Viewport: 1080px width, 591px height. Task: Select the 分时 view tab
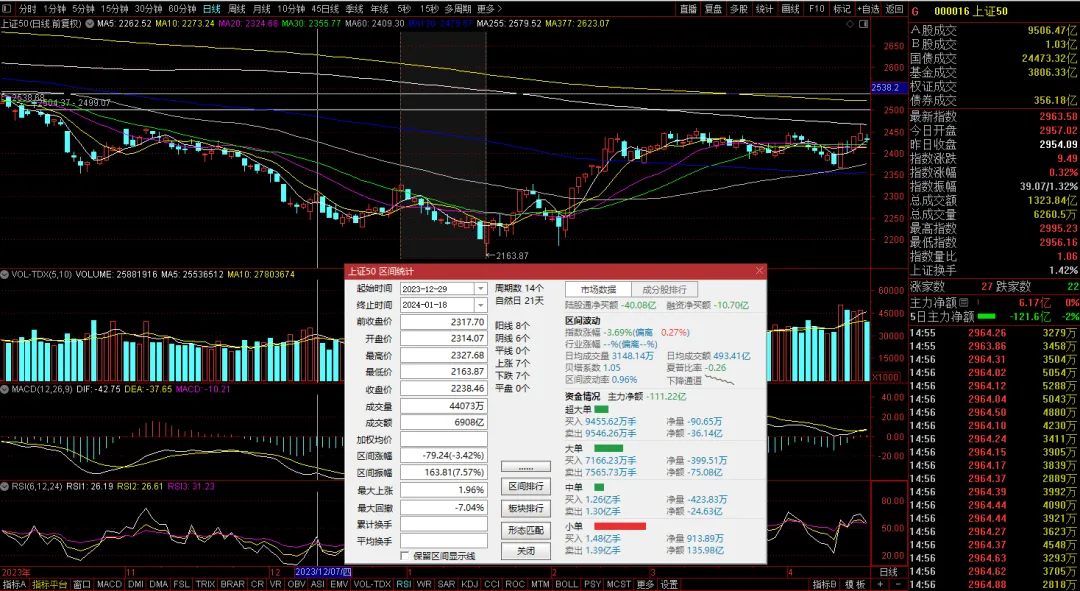[28, 9]
